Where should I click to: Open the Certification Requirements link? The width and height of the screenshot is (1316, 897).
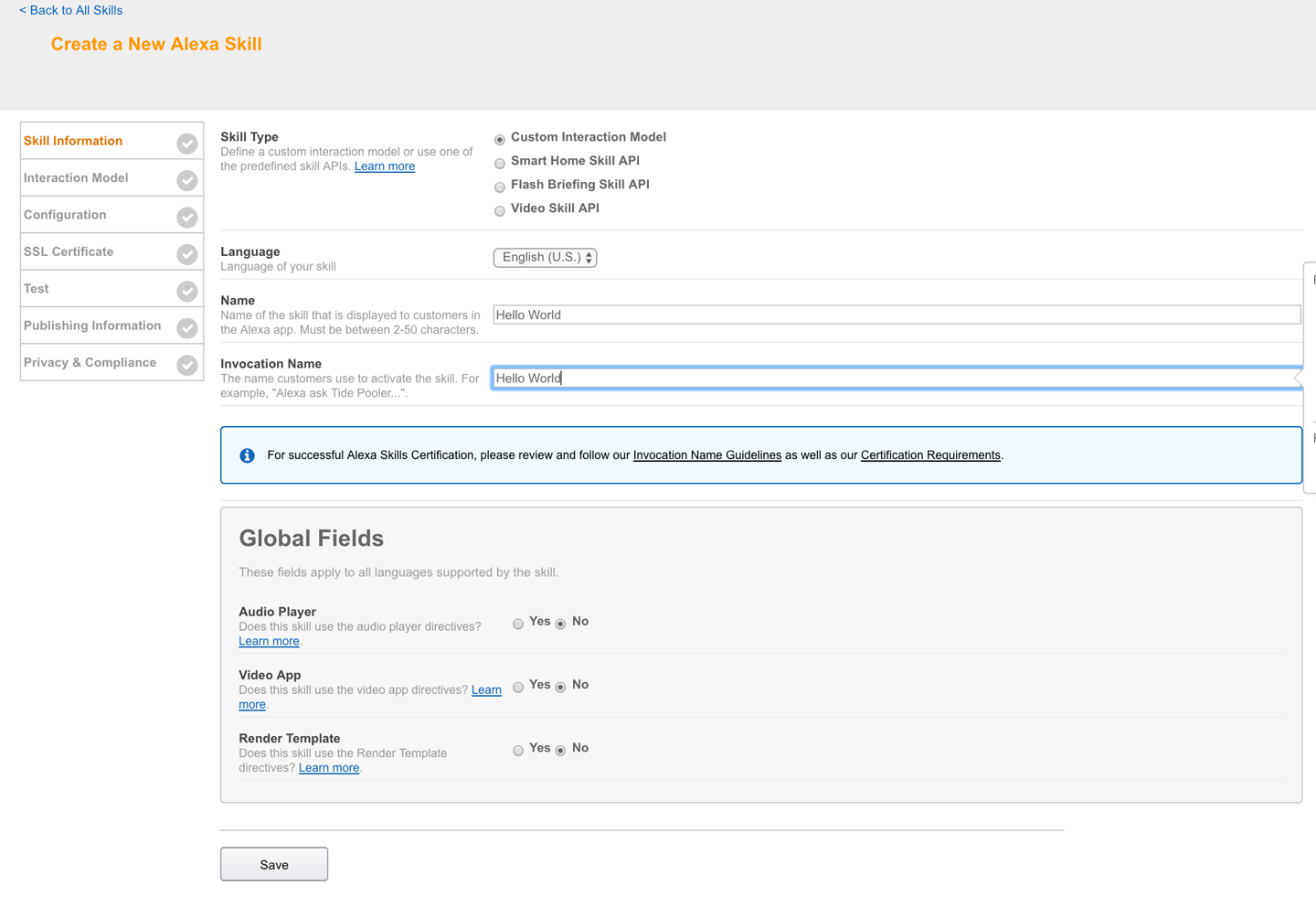coord(929,455)
